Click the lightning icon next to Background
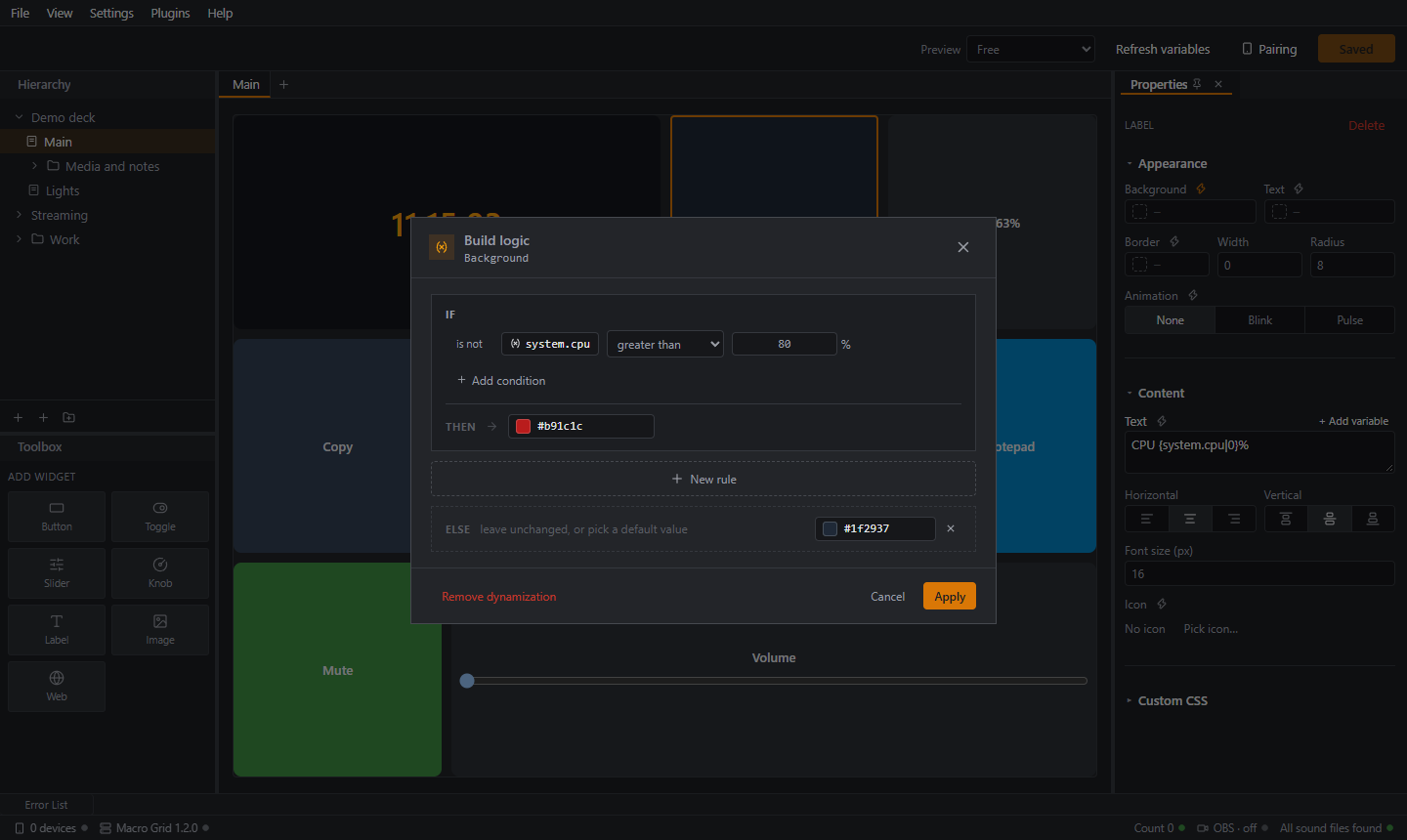Screen dimensions: 1407x840 1201,189
